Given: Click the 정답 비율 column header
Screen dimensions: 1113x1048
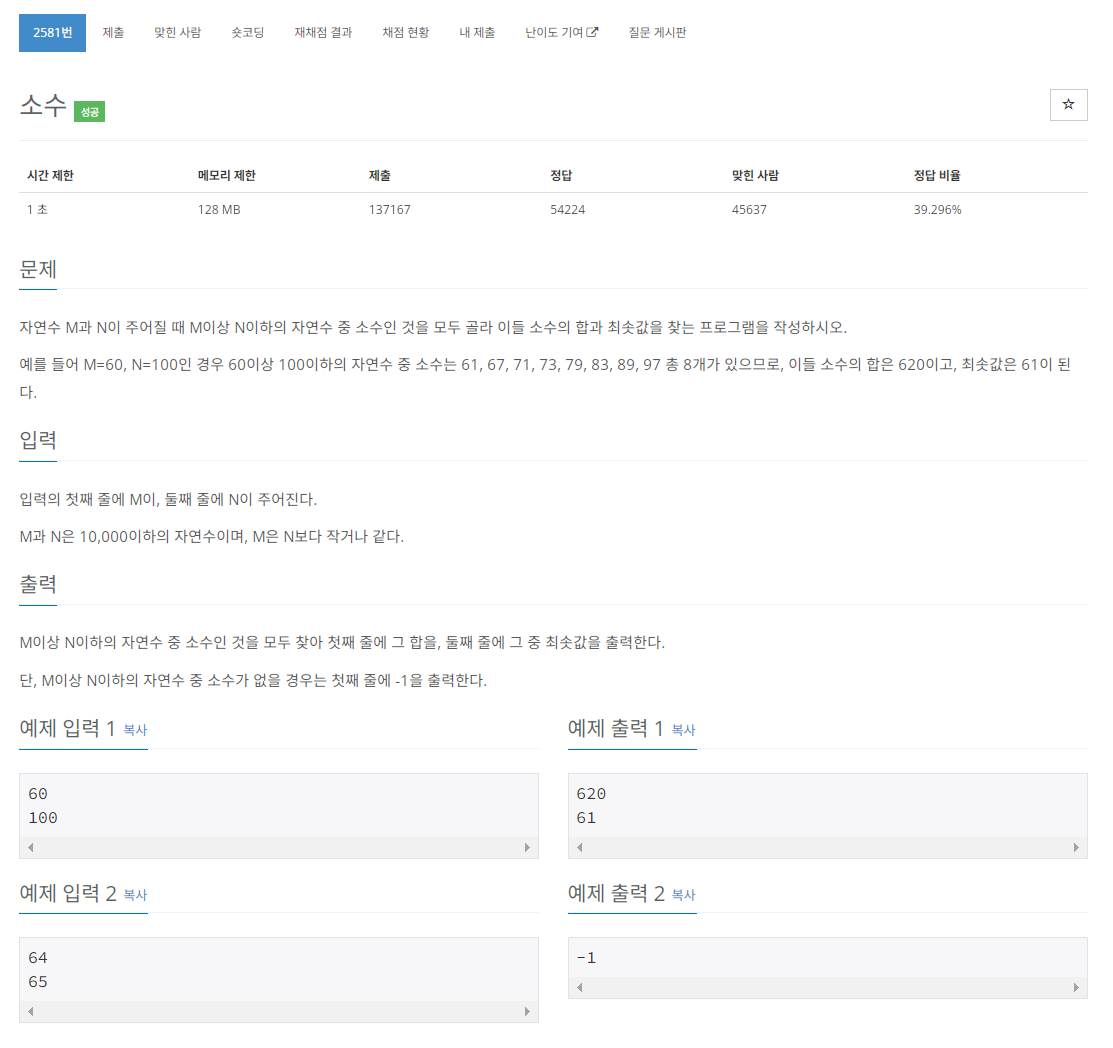Looking at the screenshot, I should (937, 175).
